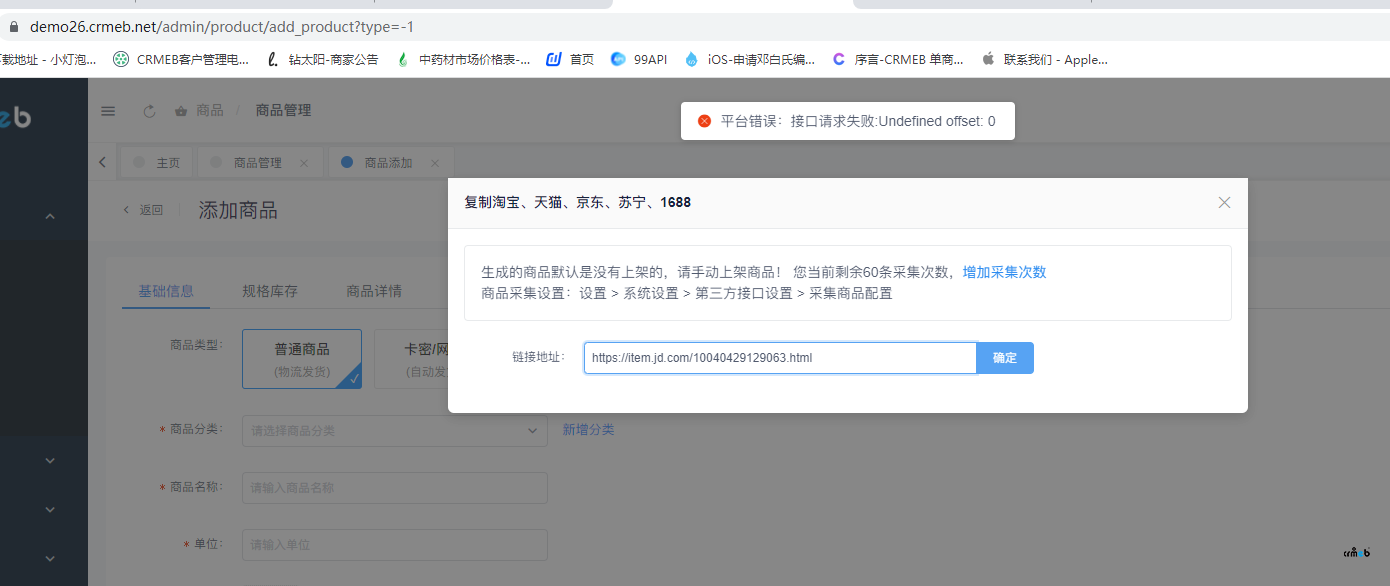Image resolution: width=1390 pixels, height=586 pixels.
Task: Click 商品管理 in the breadcrumb
Action: [x=283, y=110]
